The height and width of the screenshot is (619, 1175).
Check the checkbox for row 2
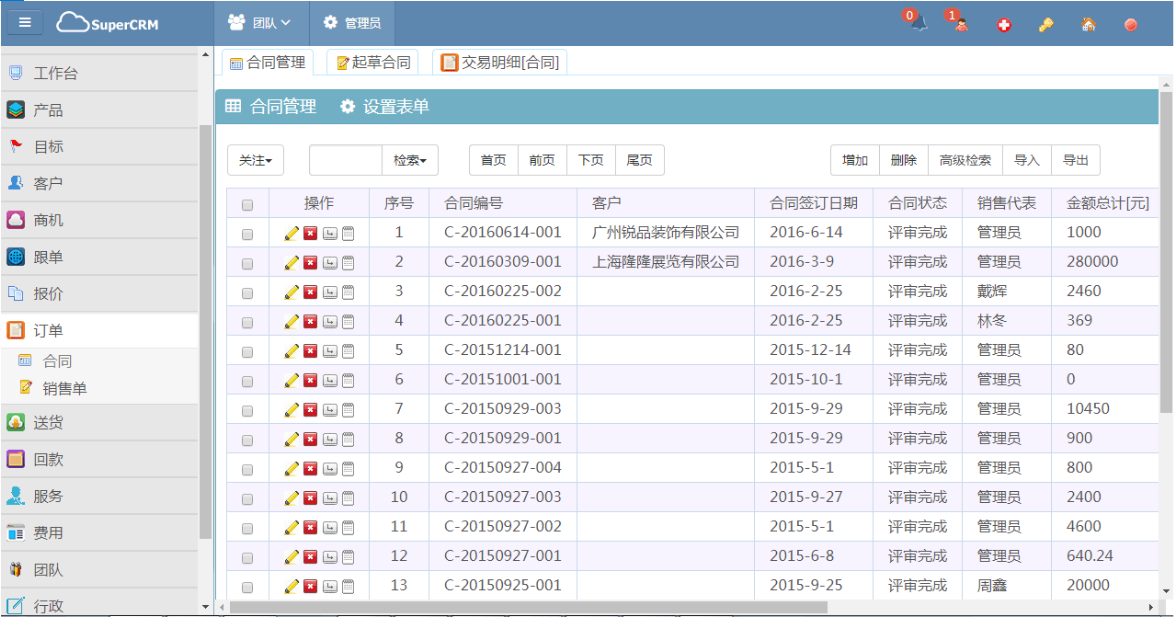(247, 264)
